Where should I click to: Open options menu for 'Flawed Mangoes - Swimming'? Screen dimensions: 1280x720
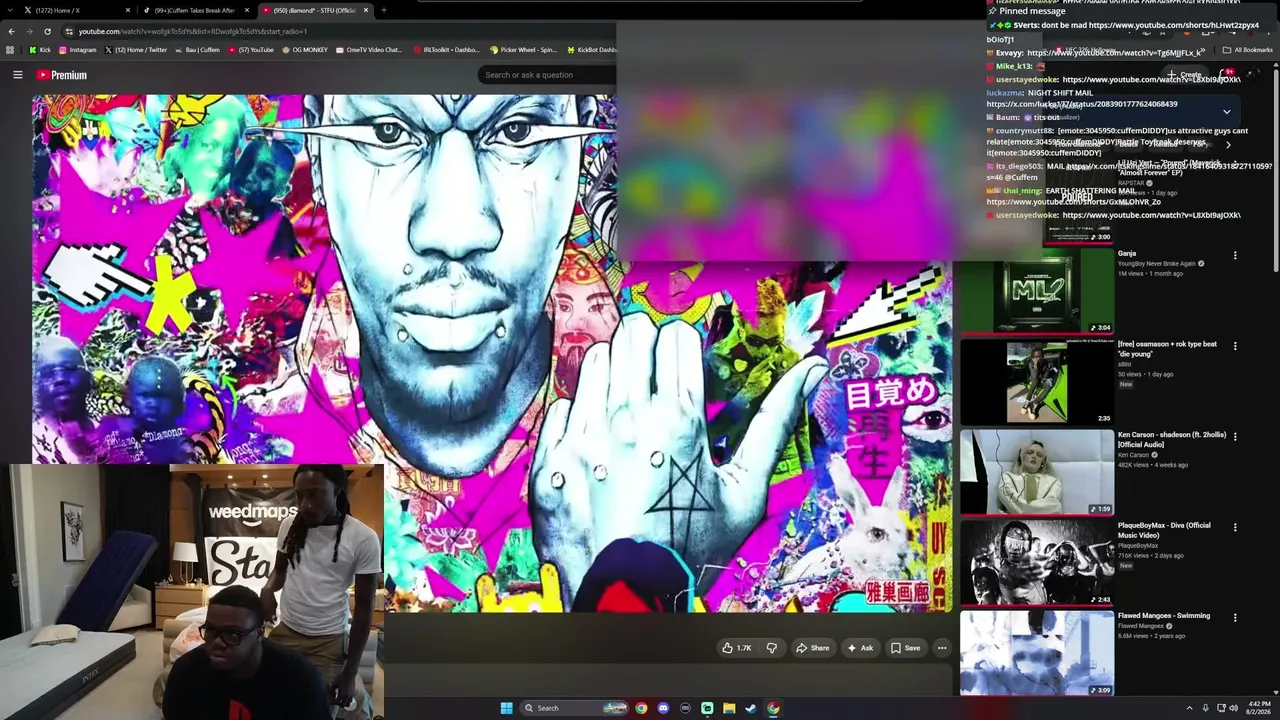point(1235,617)
